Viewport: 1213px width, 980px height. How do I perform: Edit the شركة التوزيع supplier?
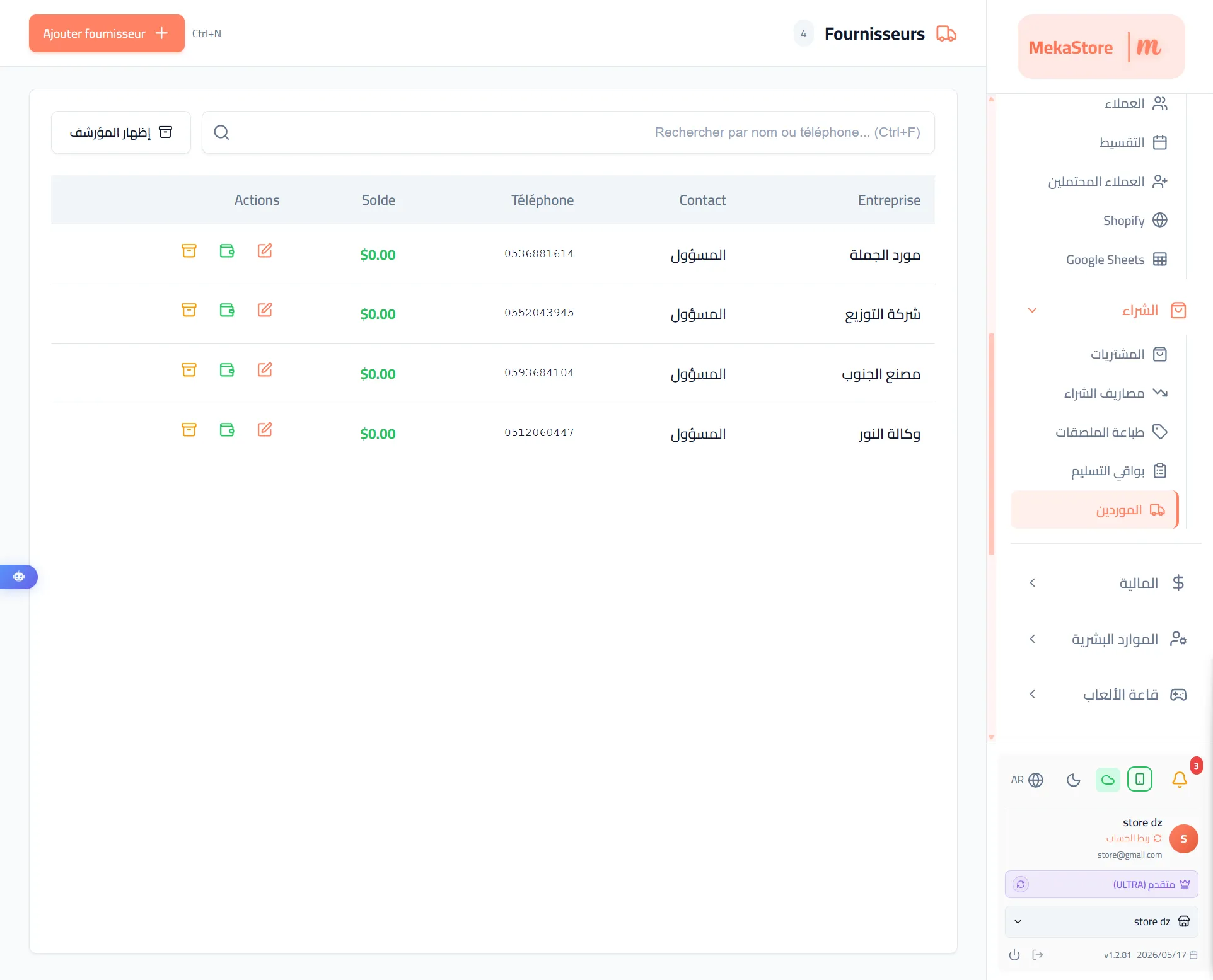265,310
